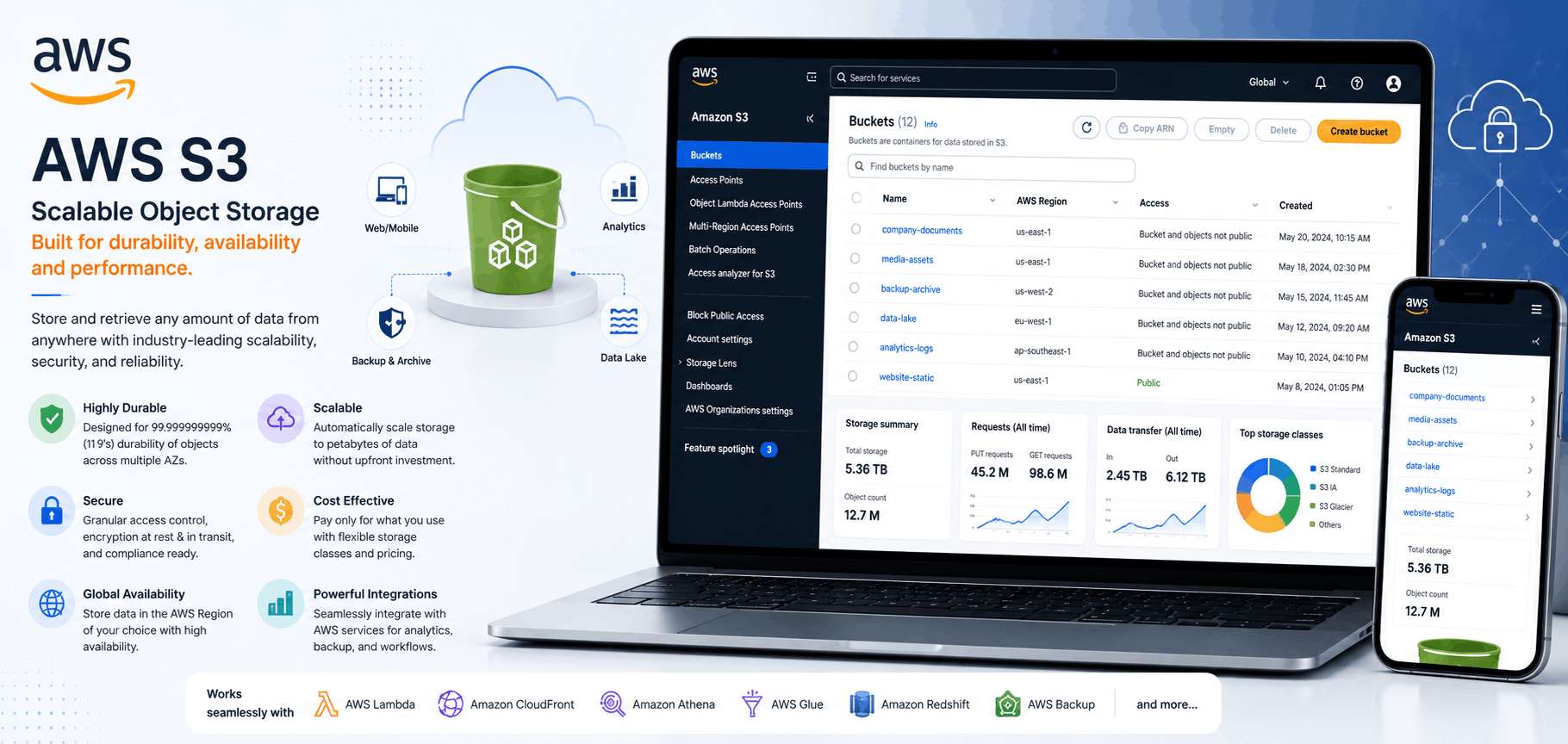Click the Analytics bar chart icon
This screenshot has width=1568, height=744.
pos(624,188)
